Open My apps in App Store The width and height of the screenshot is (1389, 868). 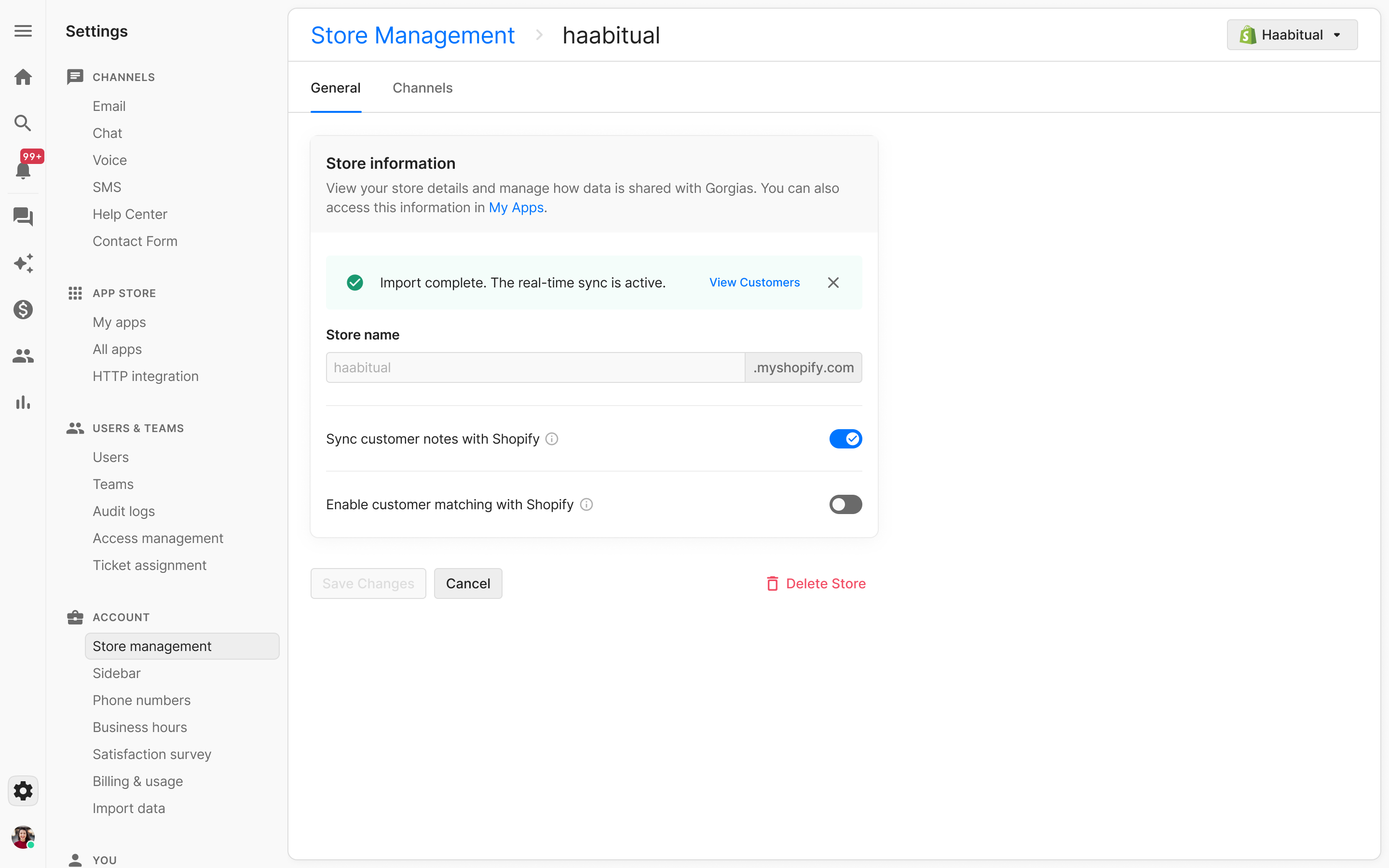[120, 322]
